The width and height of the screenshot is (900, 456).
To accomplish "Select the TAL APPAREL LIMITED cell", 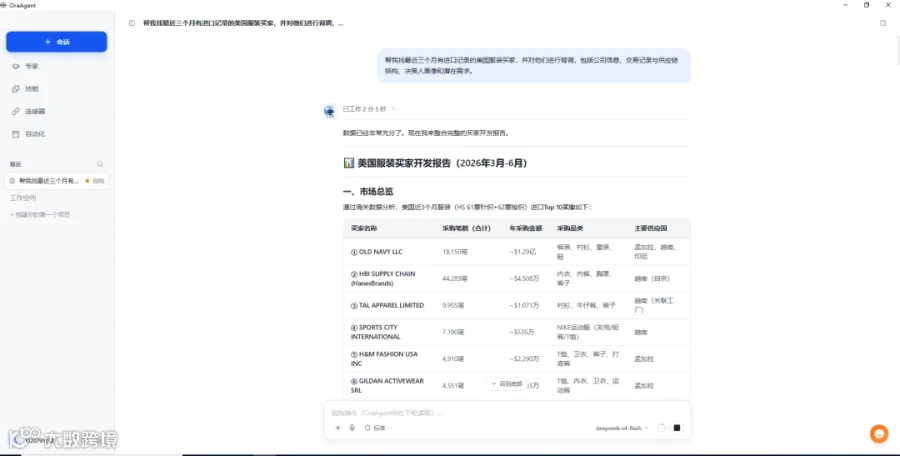I will [x=387, y=306].
